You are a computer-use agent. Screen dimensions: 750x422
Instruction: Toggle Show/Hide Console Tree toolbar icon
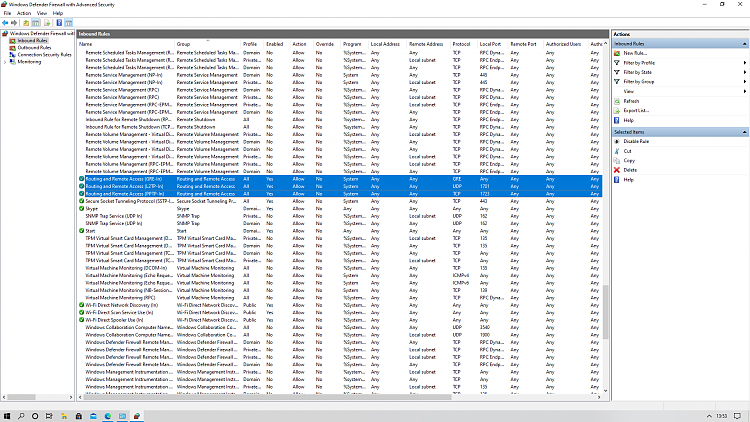point(36,23)
